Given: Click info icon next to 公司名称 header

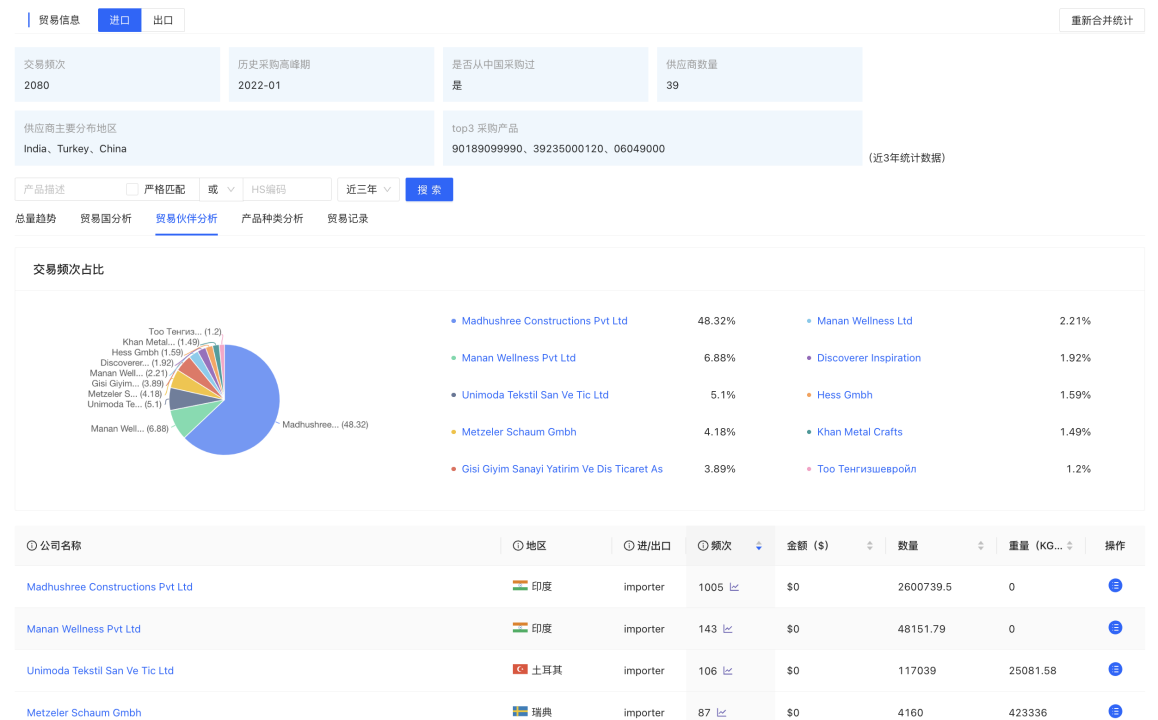Looking at the screenshot, I should (x=32, y=546).
